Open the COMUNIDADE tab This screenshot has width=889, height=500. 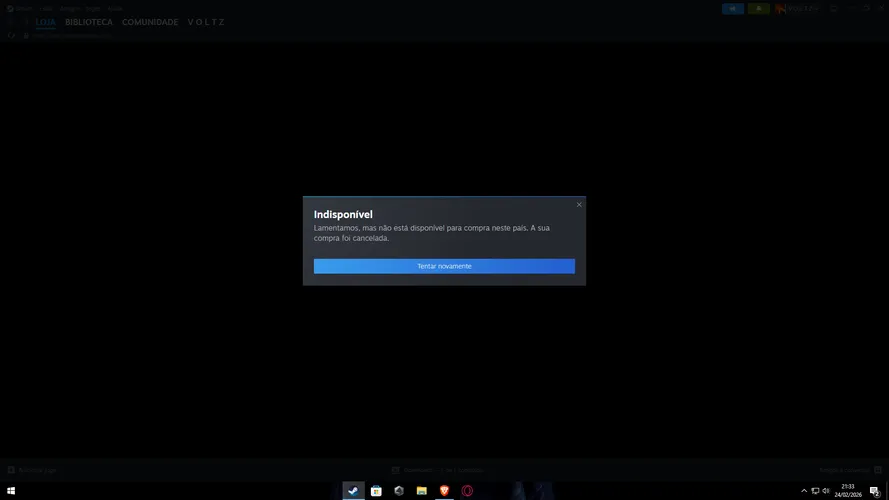150,22
